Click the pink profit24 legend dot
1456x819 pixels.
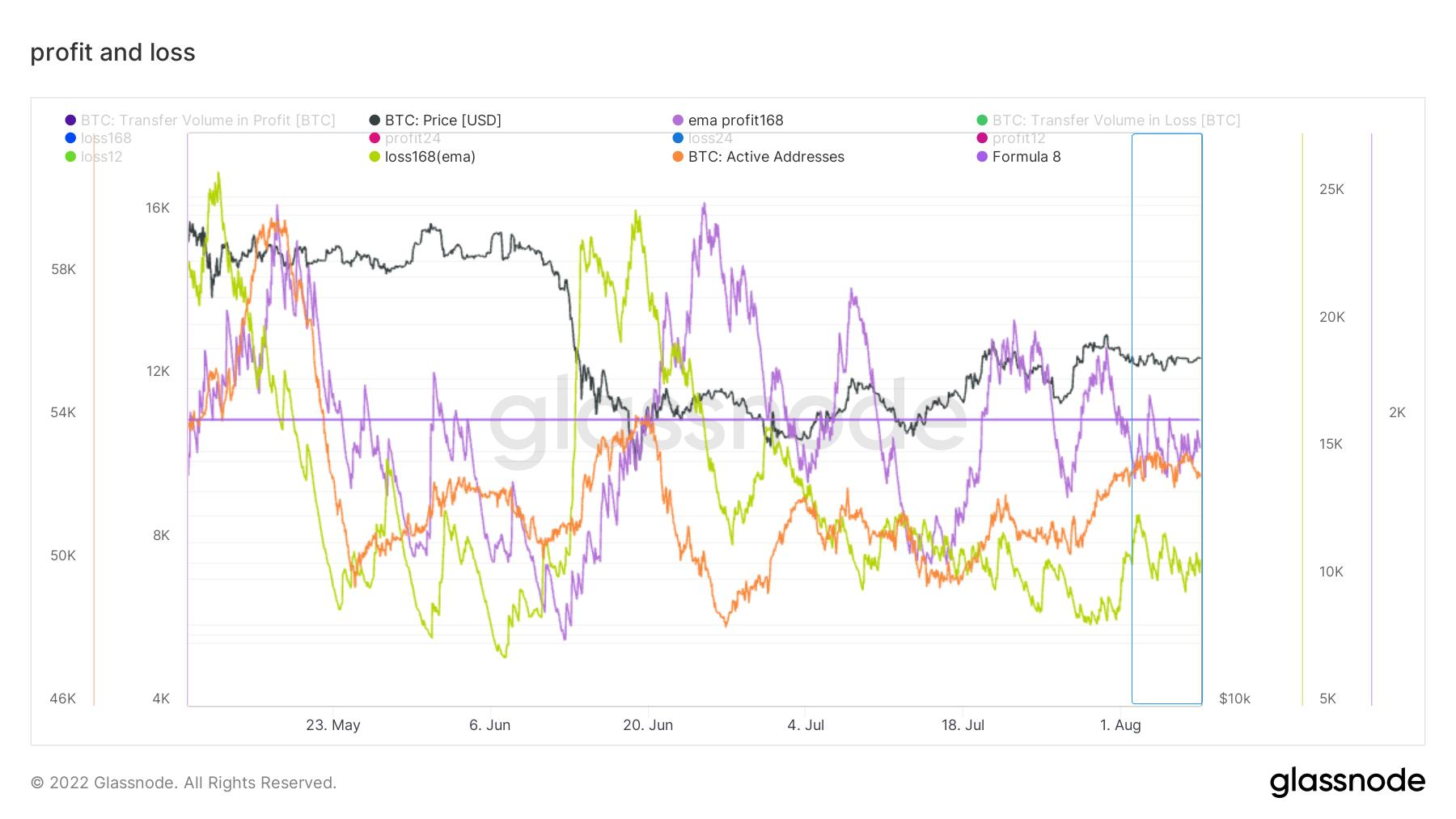pos(375,138)
